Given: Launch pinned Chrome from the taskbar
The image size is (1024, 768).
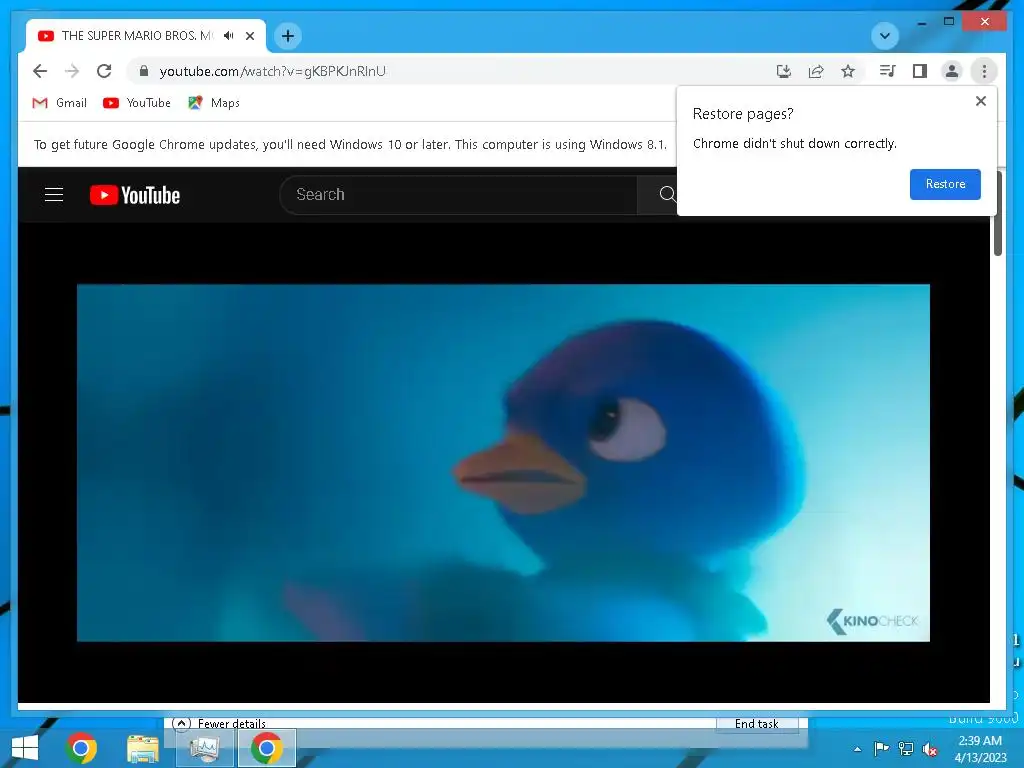Looking at the screenshot, I should click(81, 748).
